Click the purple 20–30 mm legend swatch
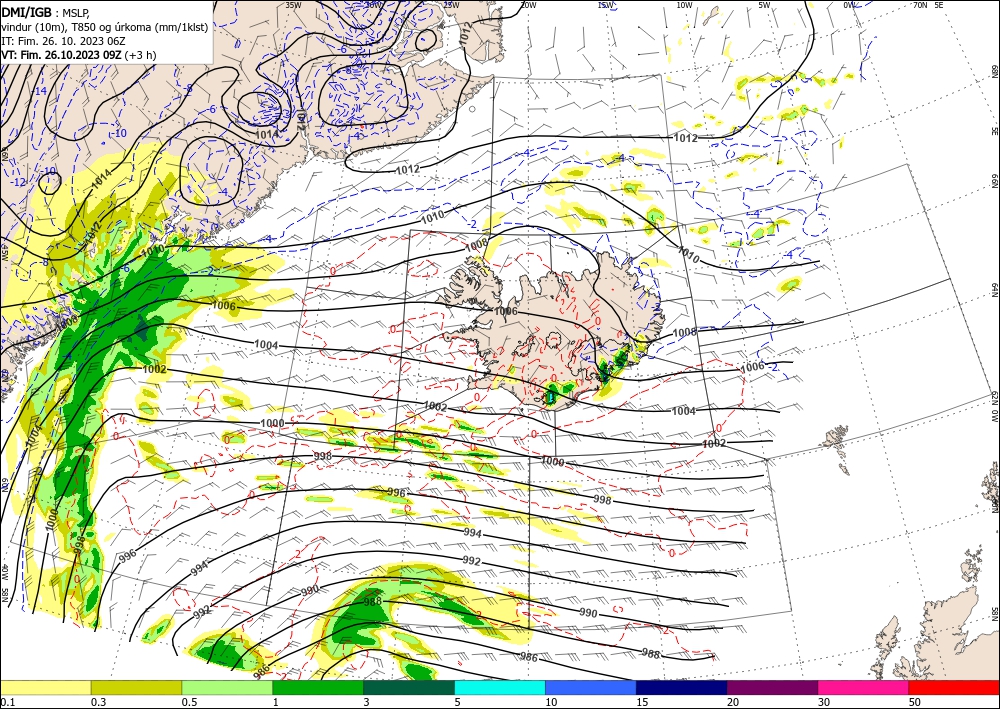Viewport: 1000px width, 709px height. point(772,687)
